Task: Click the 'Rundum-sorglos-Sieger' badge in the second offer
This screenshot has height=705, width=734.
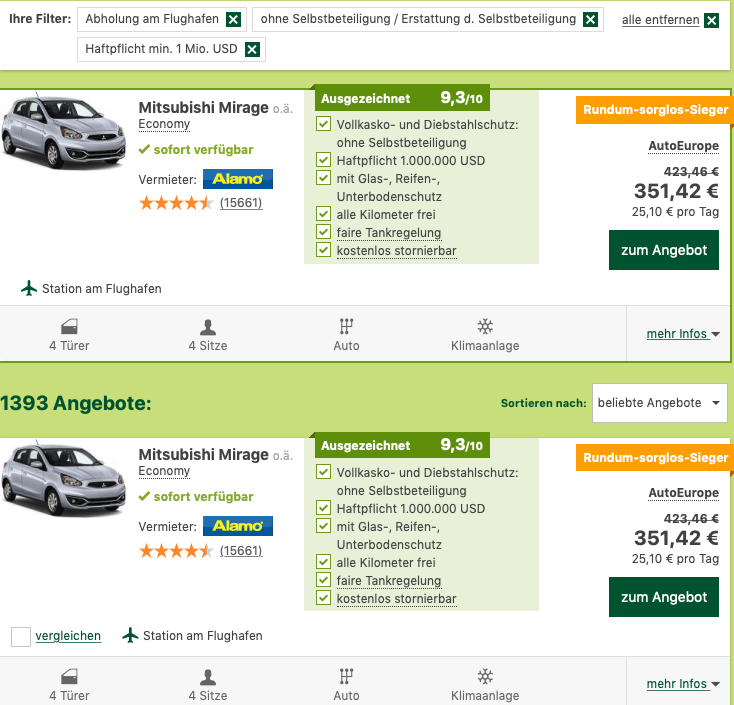Action: pyautogui.click(x=655, y=457)
